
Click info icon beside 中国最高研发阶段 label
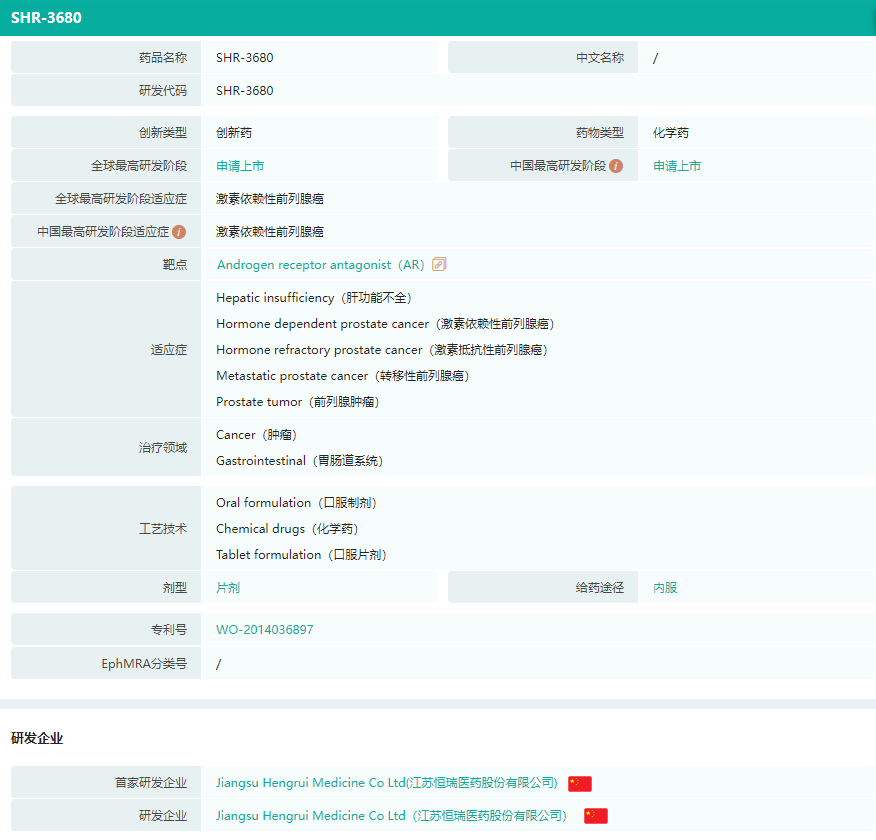(x=616, y=166)
